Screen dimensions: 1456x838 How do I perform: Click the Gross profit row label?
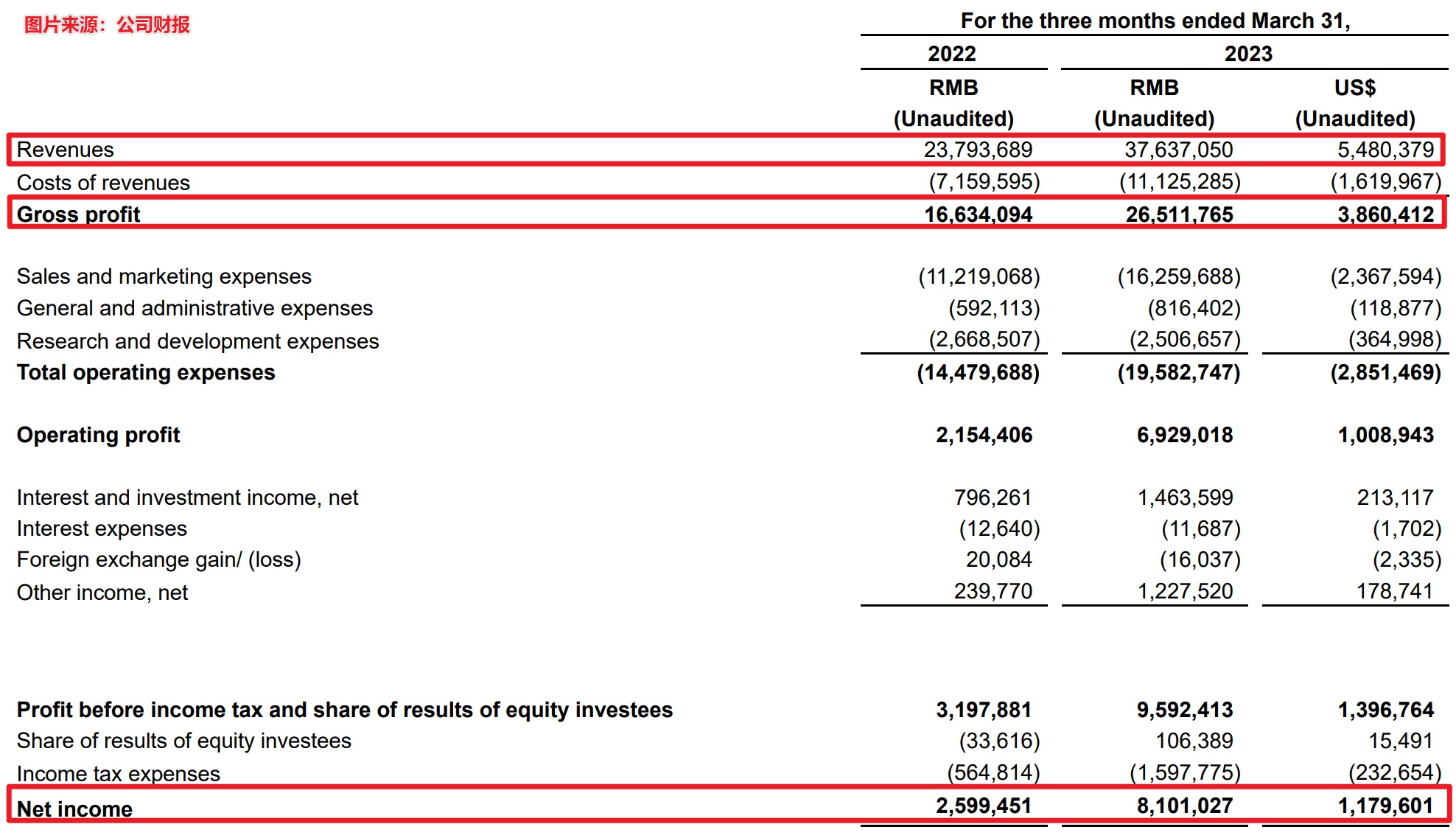(78, 214)
